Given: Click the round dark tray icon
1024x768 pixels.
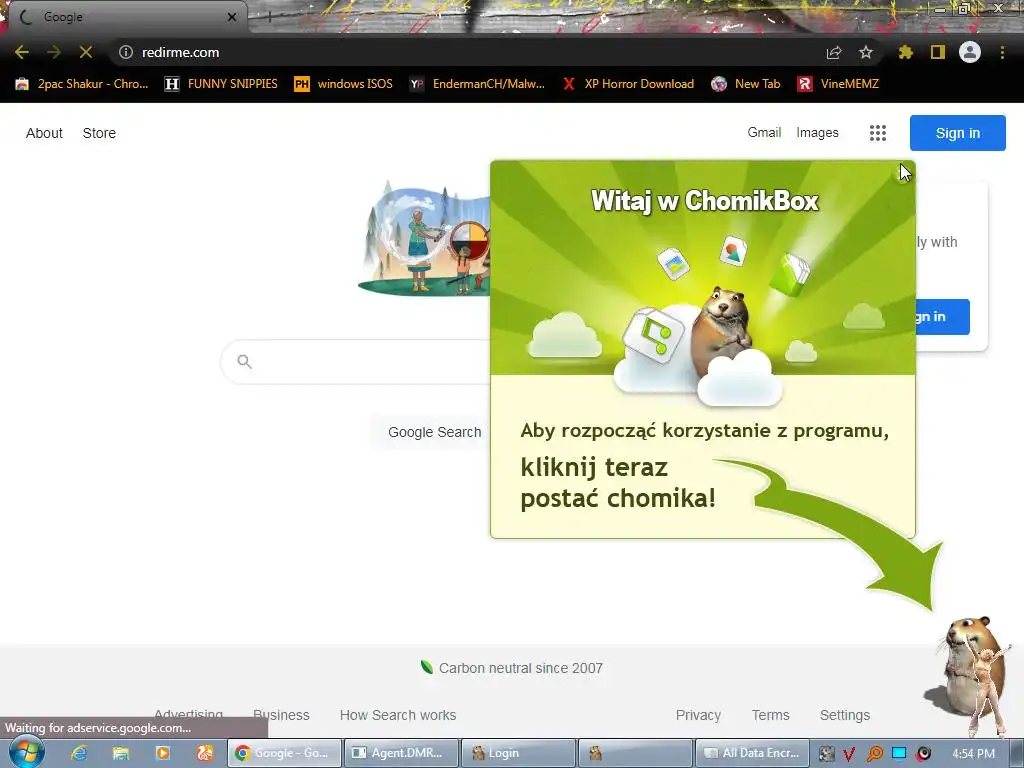Looking at the screenshot, I should 923,754.
